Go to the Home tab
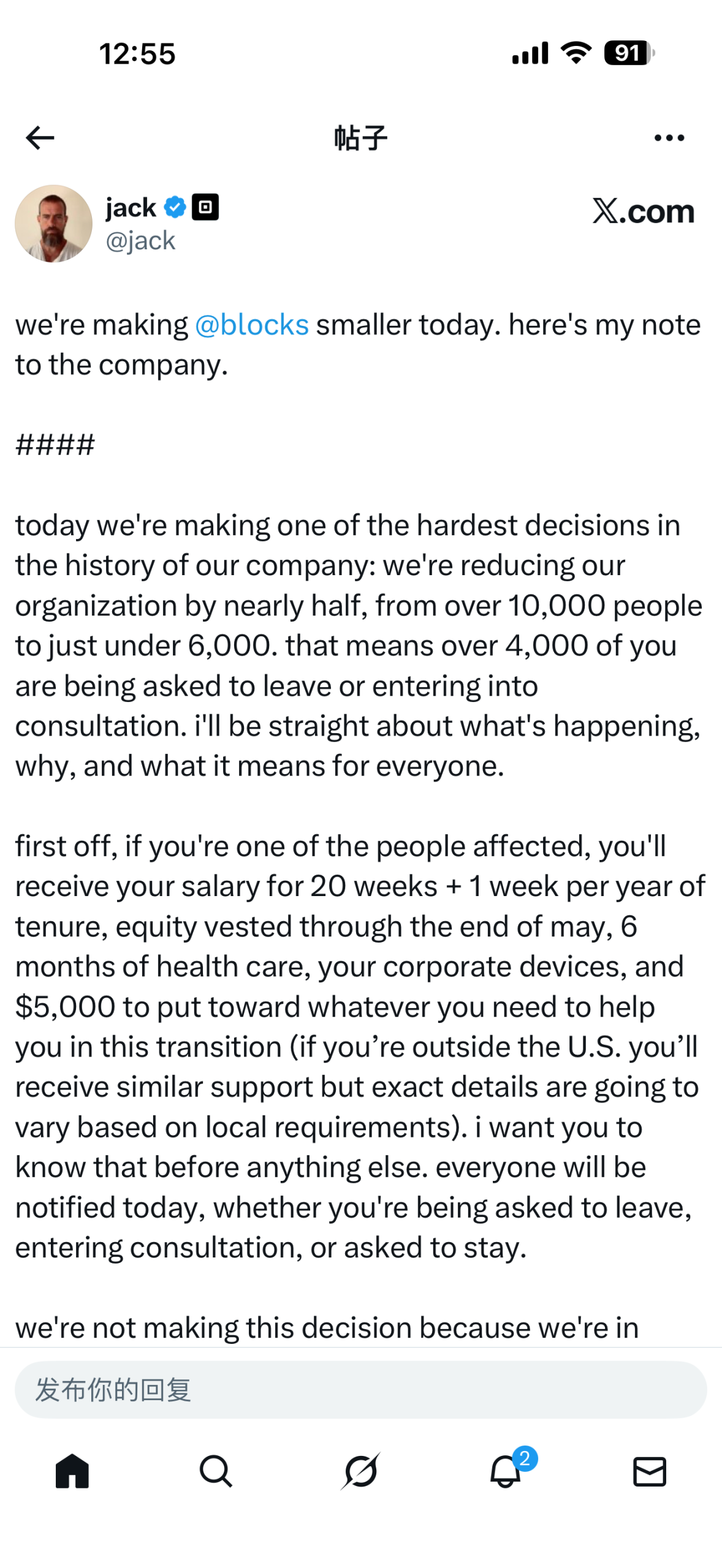This screenshot has width=722, height=1568. (x=72, y=1471)
